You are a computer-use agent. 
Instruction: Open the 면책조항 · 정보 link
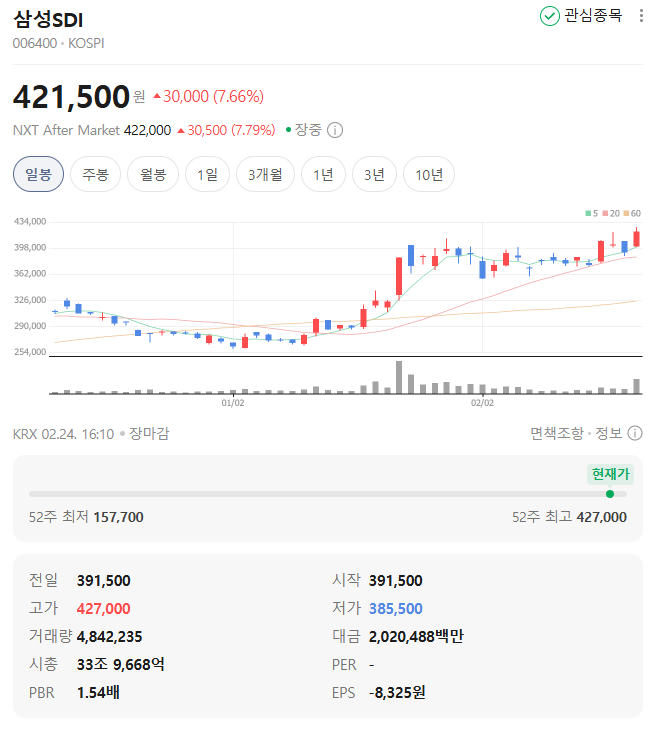click(x=576, y=433)
